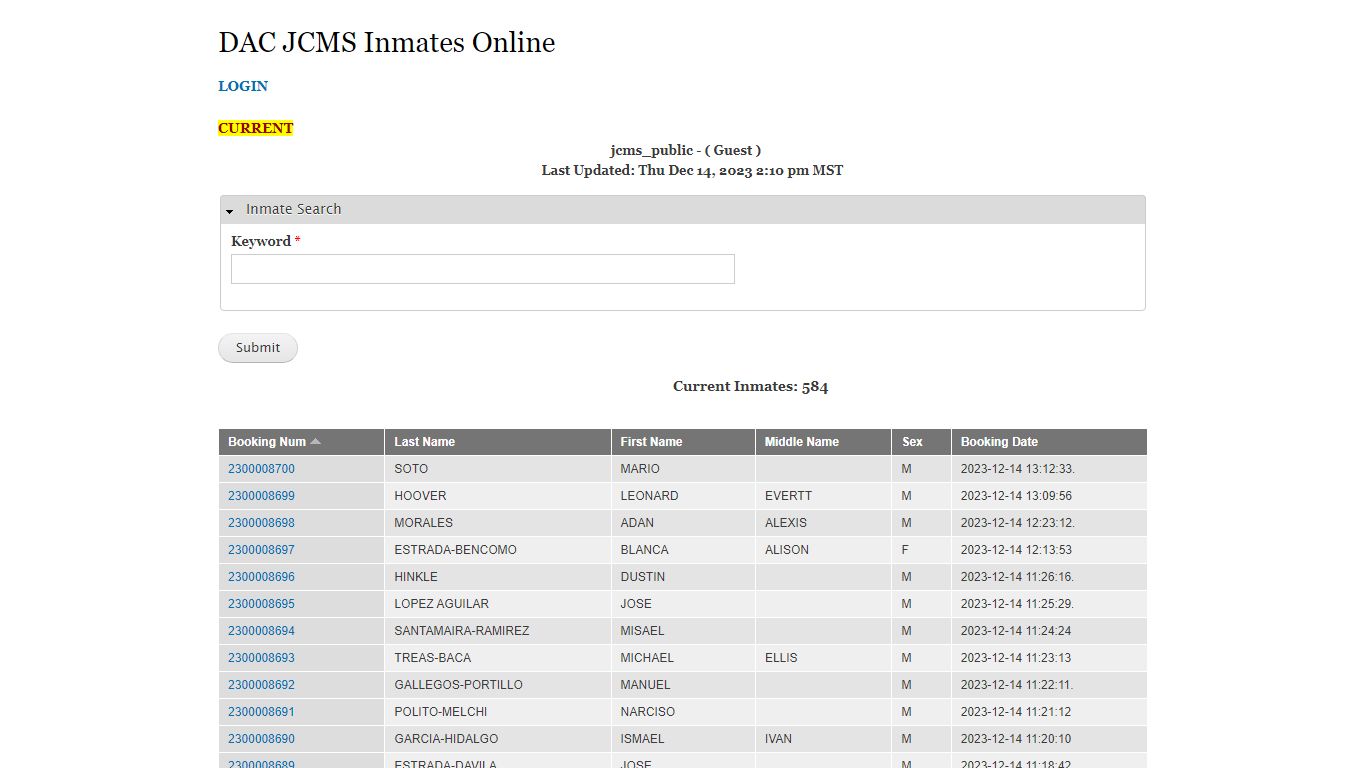Open booking 2300008697

click(x=261, y=550)
